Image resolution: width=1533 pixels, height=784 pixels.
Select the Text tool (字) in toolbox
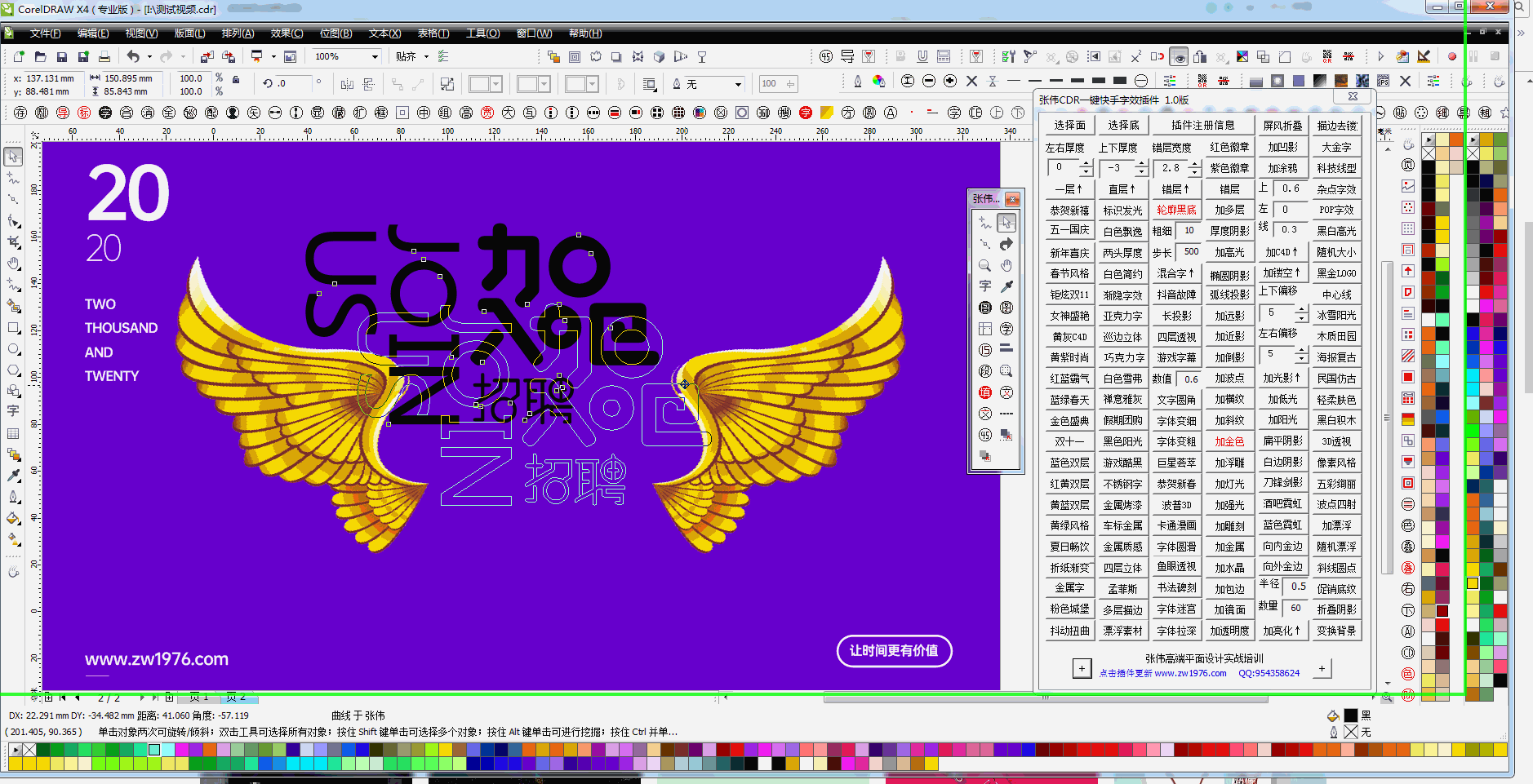tap(13, 411)
